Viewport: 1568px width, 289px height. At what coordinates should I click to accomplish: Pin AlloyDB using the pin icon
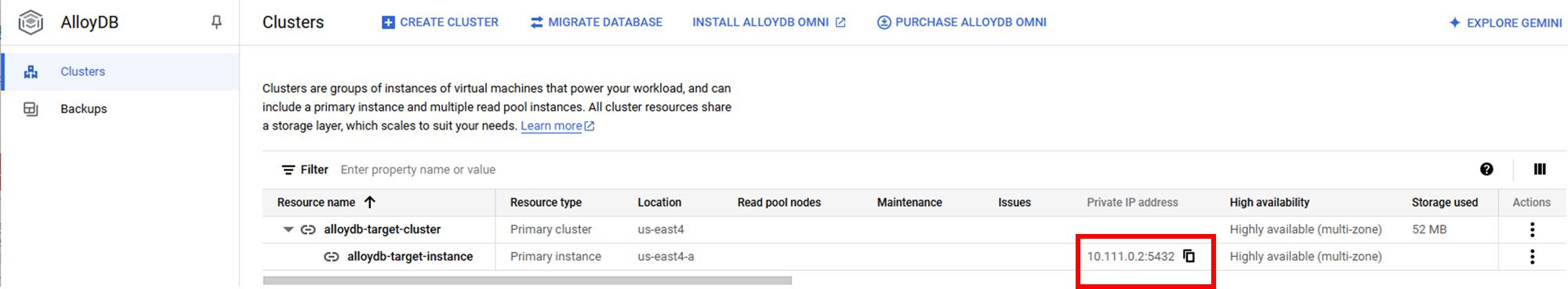coord(216,22)
